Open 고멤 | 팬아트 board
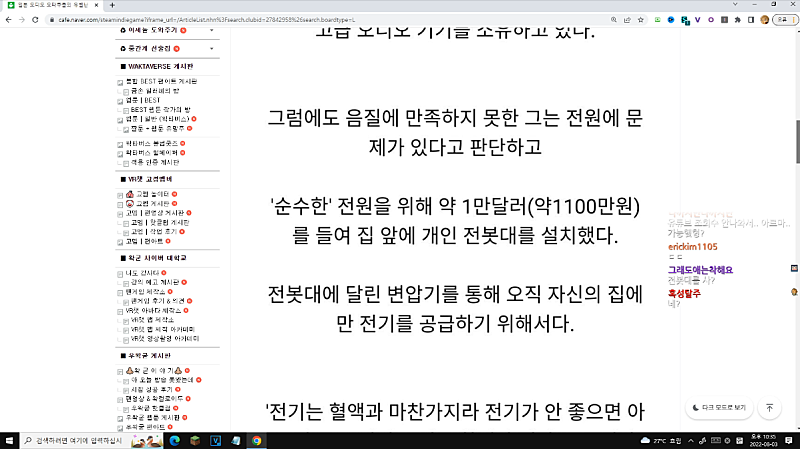Image resolution: width=800 pixels, height=449 pixels. pyautogui.click(x=144, y=241)
